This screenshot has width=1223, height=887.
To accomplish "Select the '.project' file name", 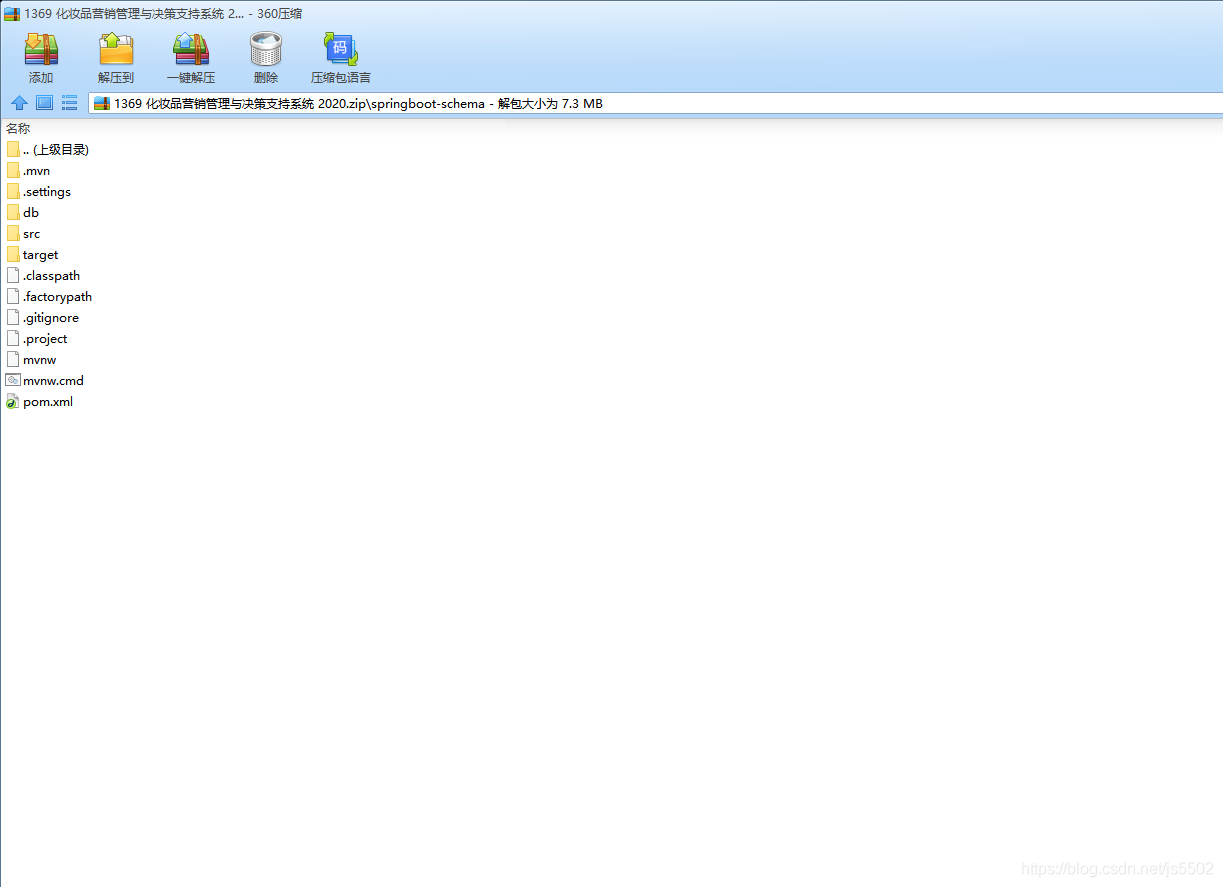I will [x=45, y=339].
